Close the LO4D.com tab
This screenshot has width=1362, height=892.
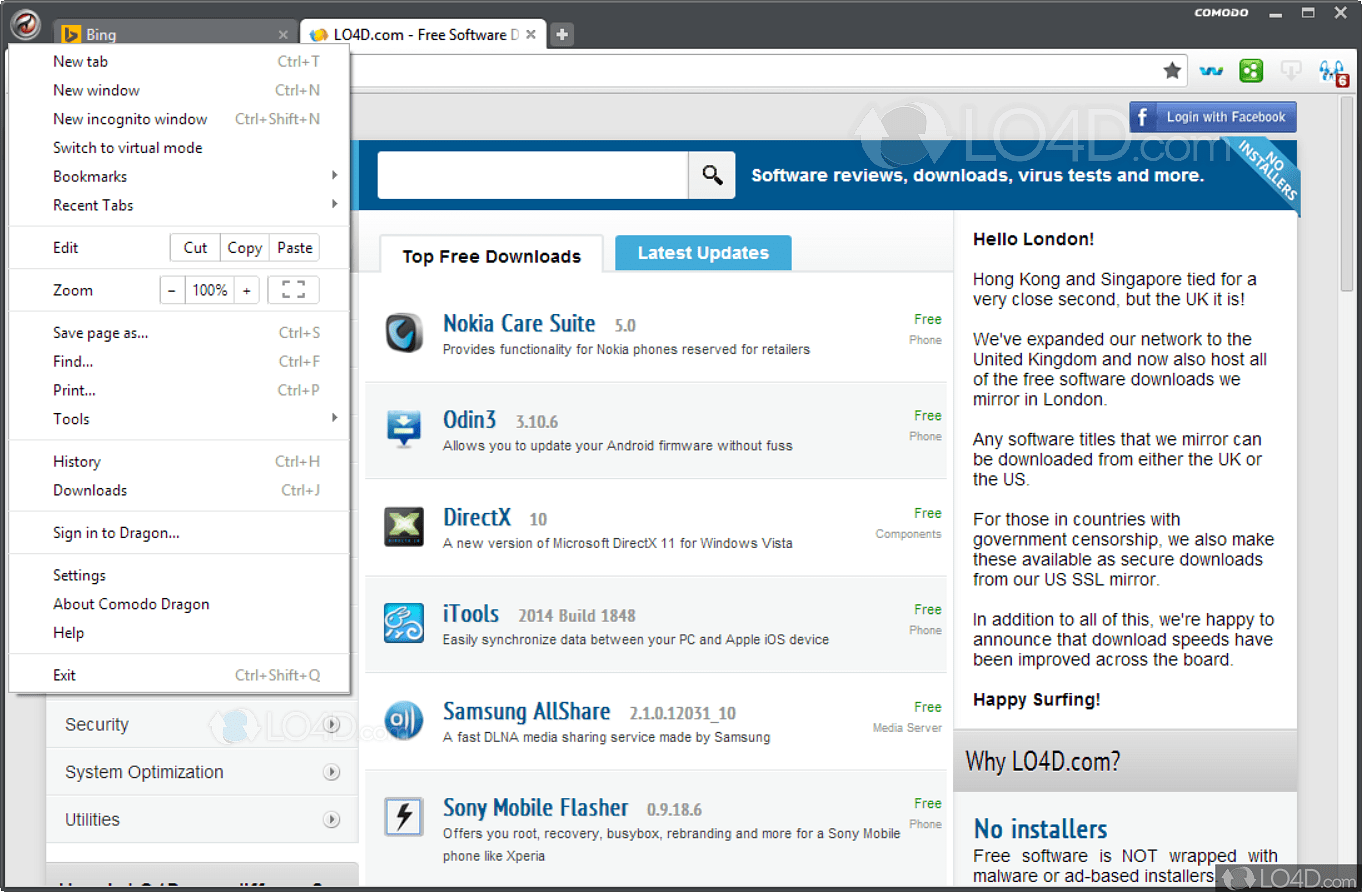click(531, 35)
